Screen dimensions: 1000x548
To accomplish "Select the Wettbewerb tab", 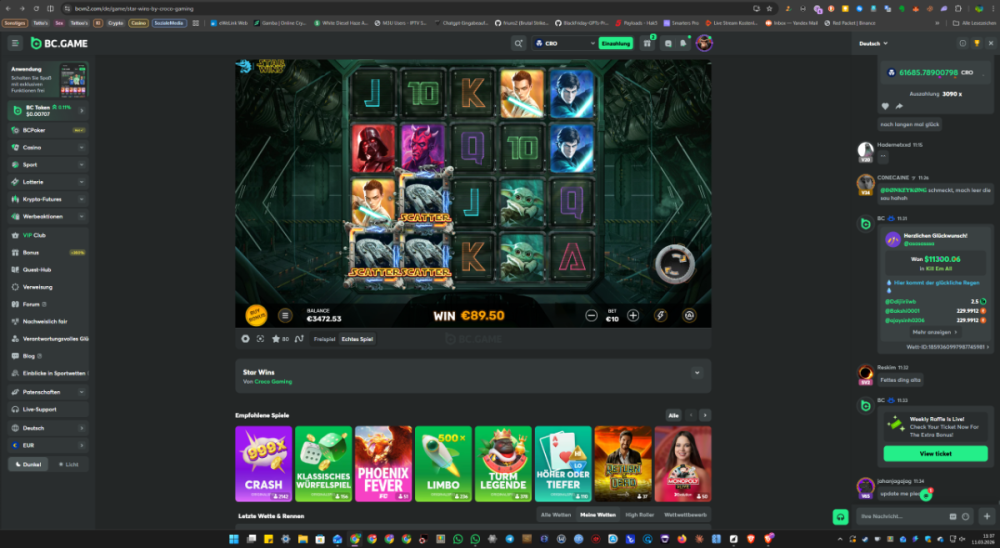I will 685,515.
